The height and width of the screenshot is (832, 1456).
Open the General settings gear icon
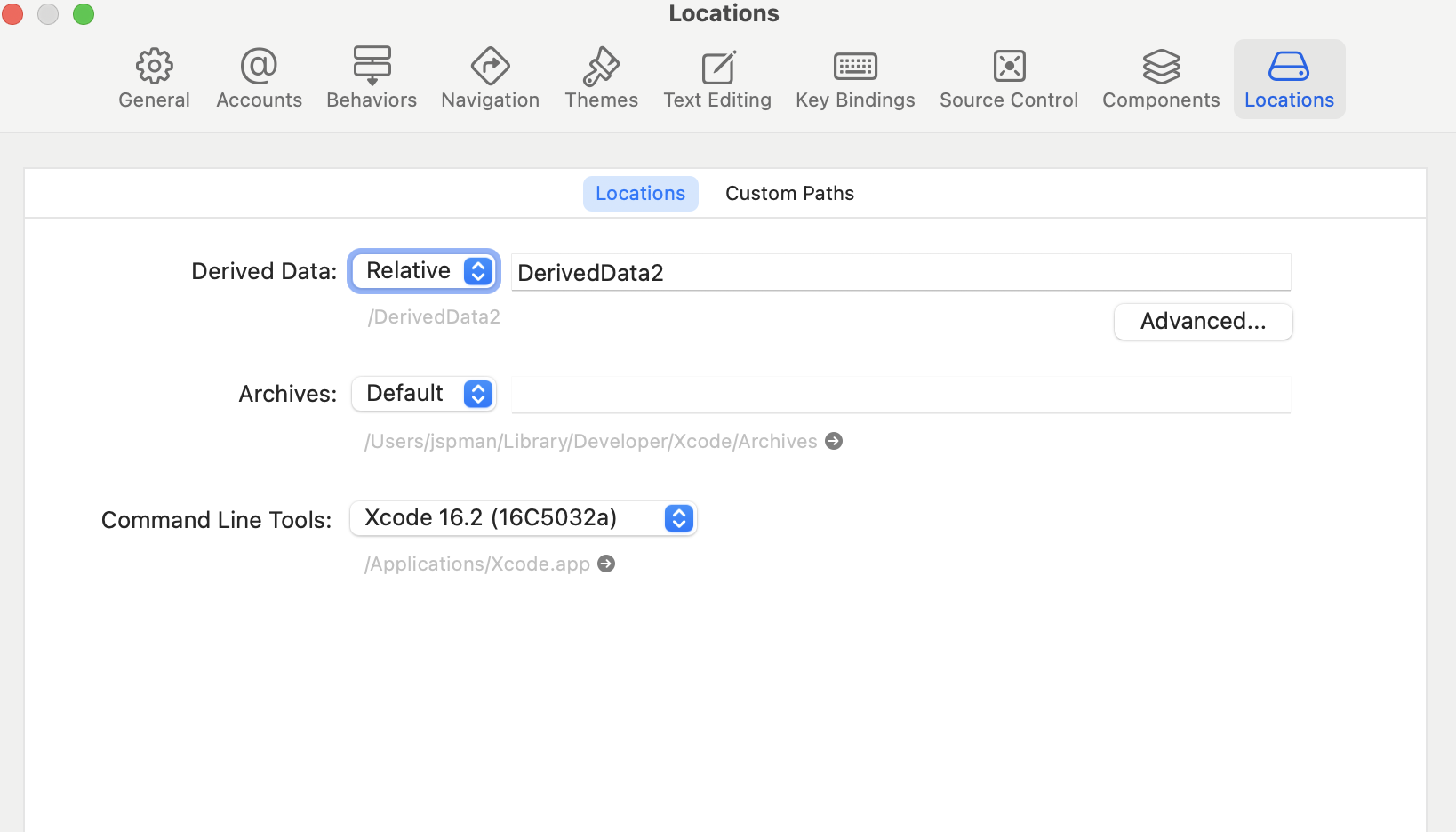[154, 67]
